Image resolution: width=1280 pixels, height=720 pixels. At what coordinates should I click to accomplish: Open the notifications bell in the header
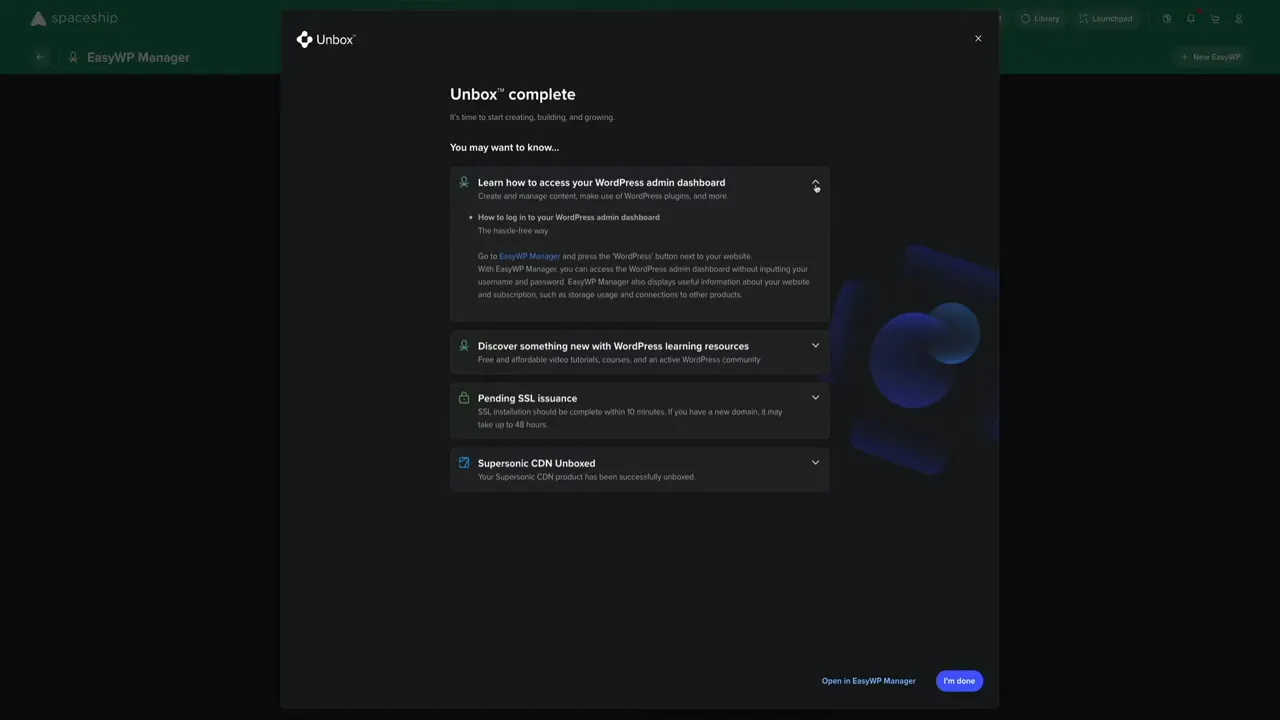click(x=1191, y=19)
